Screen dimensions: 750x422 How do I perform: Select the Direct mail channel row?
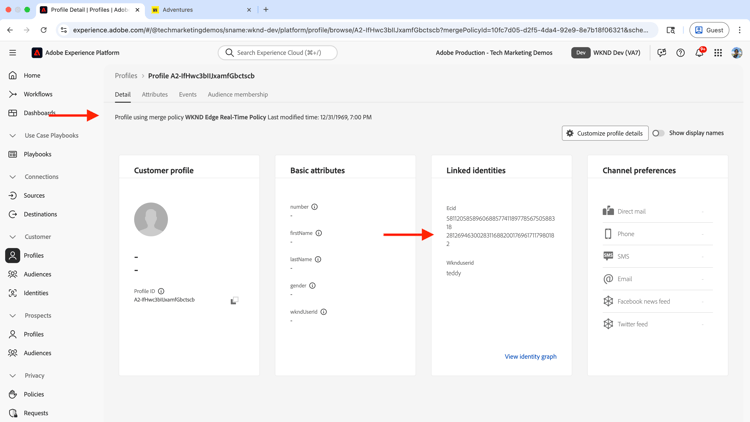click(x=658, y=211)
